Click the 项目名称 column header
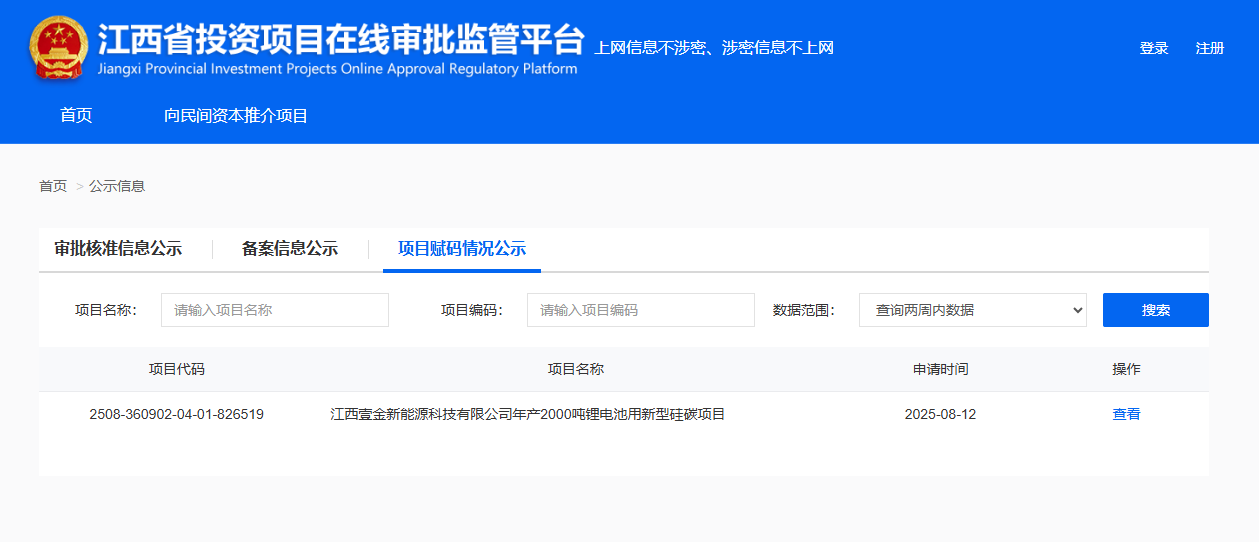The width and height of the screenshot is (1259, 542). (x=576, y=369)
